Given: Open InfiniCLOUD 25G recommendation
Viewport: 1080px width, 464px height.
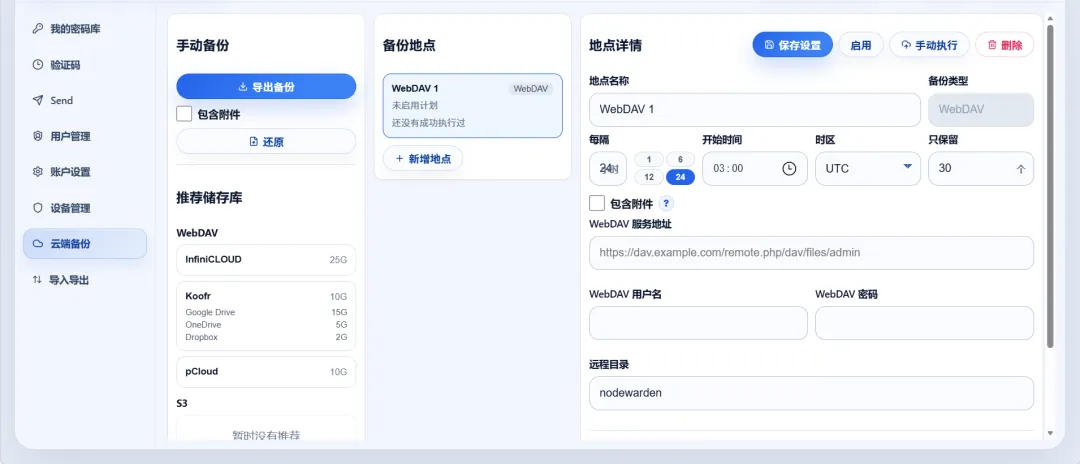Looking at the screenshot, I should click(266, 260).
